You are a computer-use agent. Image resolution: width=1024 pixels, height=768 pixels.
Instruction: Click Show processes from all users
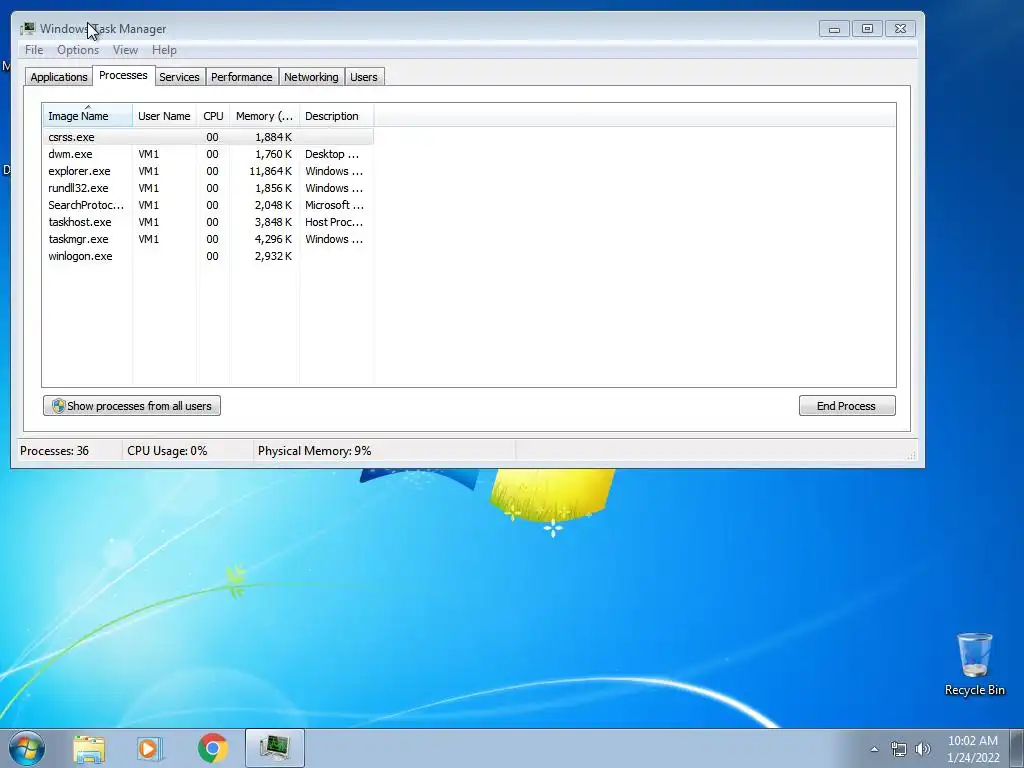click(x=132, y=406)
